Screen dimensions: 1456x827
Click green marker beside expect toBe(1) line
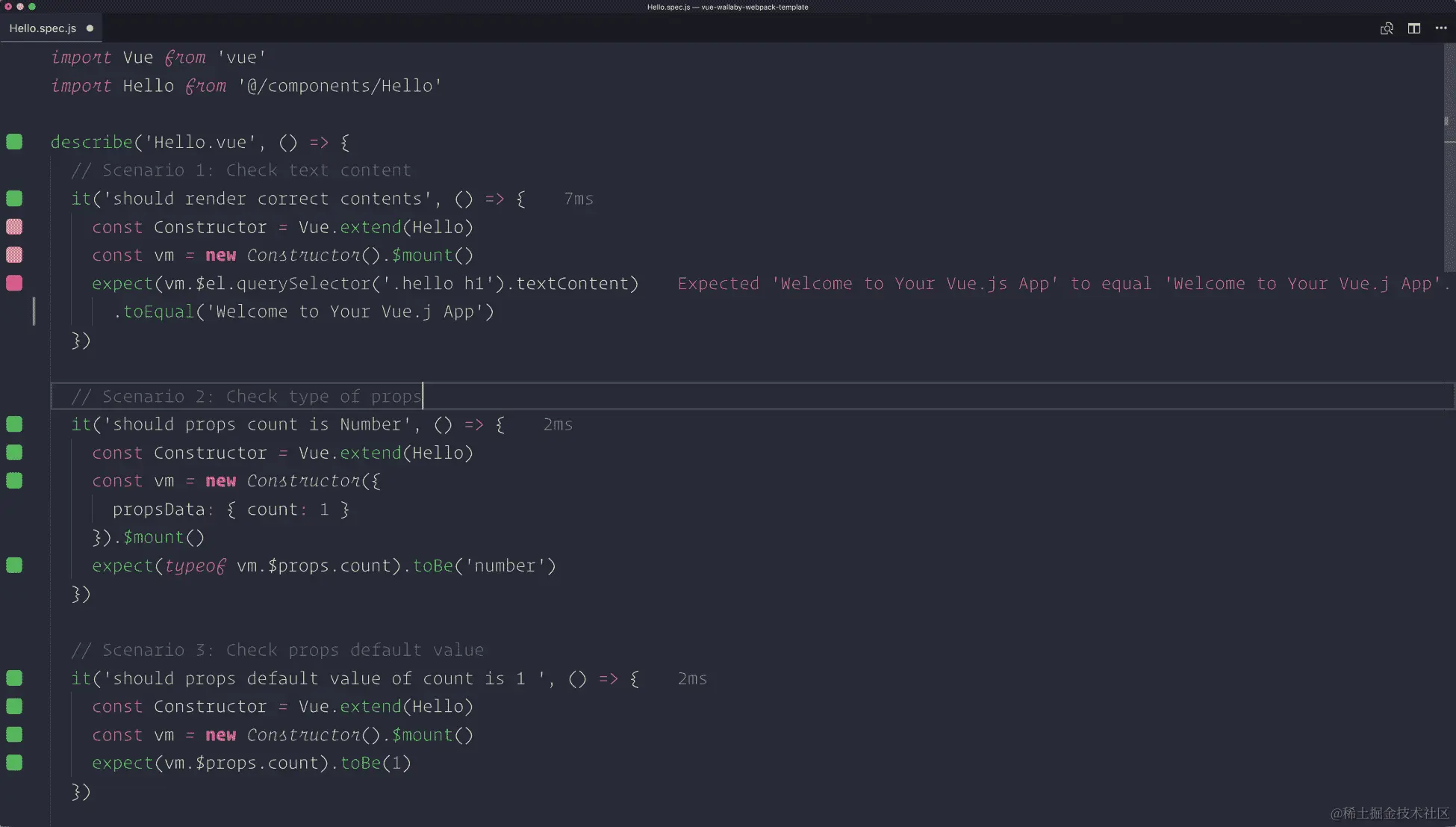pyautogui.click(x=14, y=763)
